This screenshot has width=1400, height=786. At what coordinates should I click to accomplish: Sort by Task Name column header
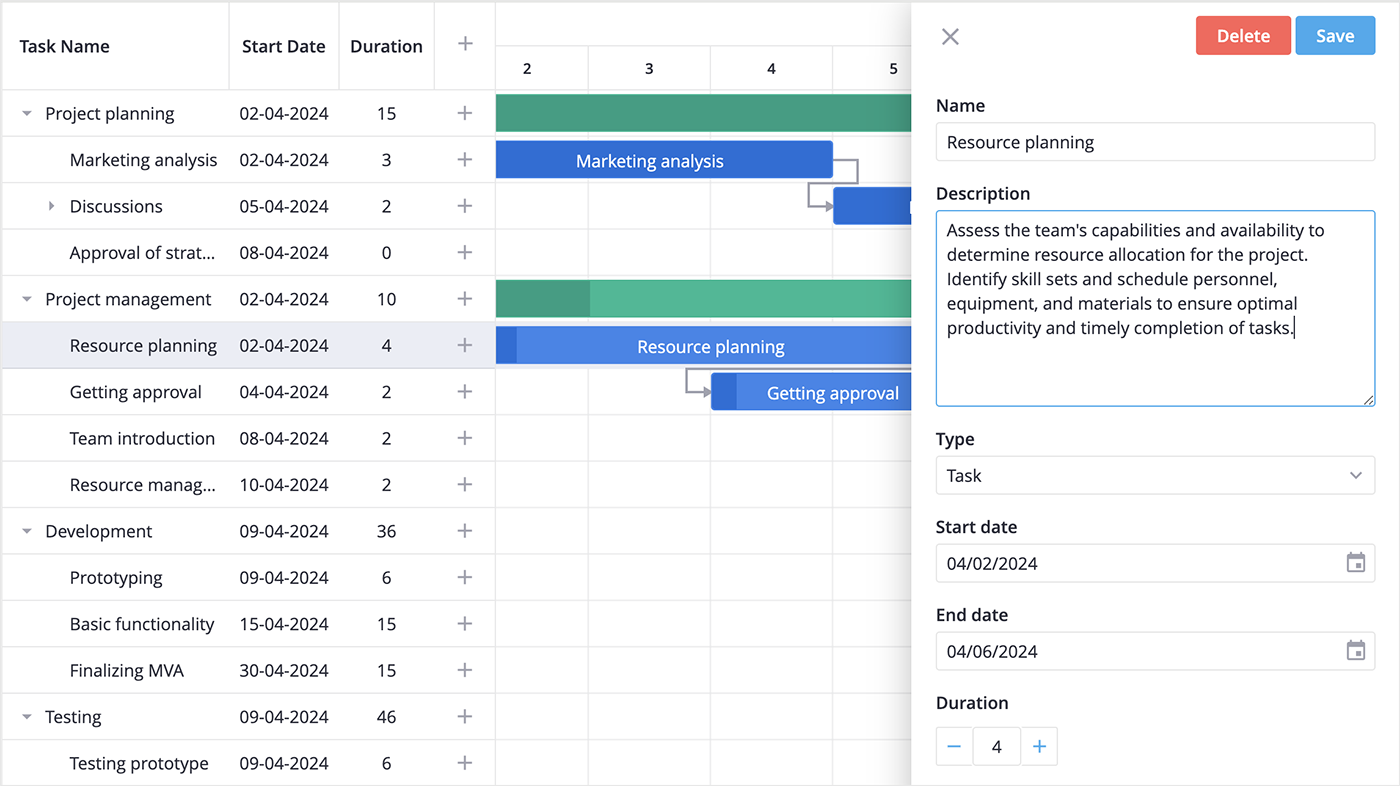pyautogui.click(x=115, y=46)
